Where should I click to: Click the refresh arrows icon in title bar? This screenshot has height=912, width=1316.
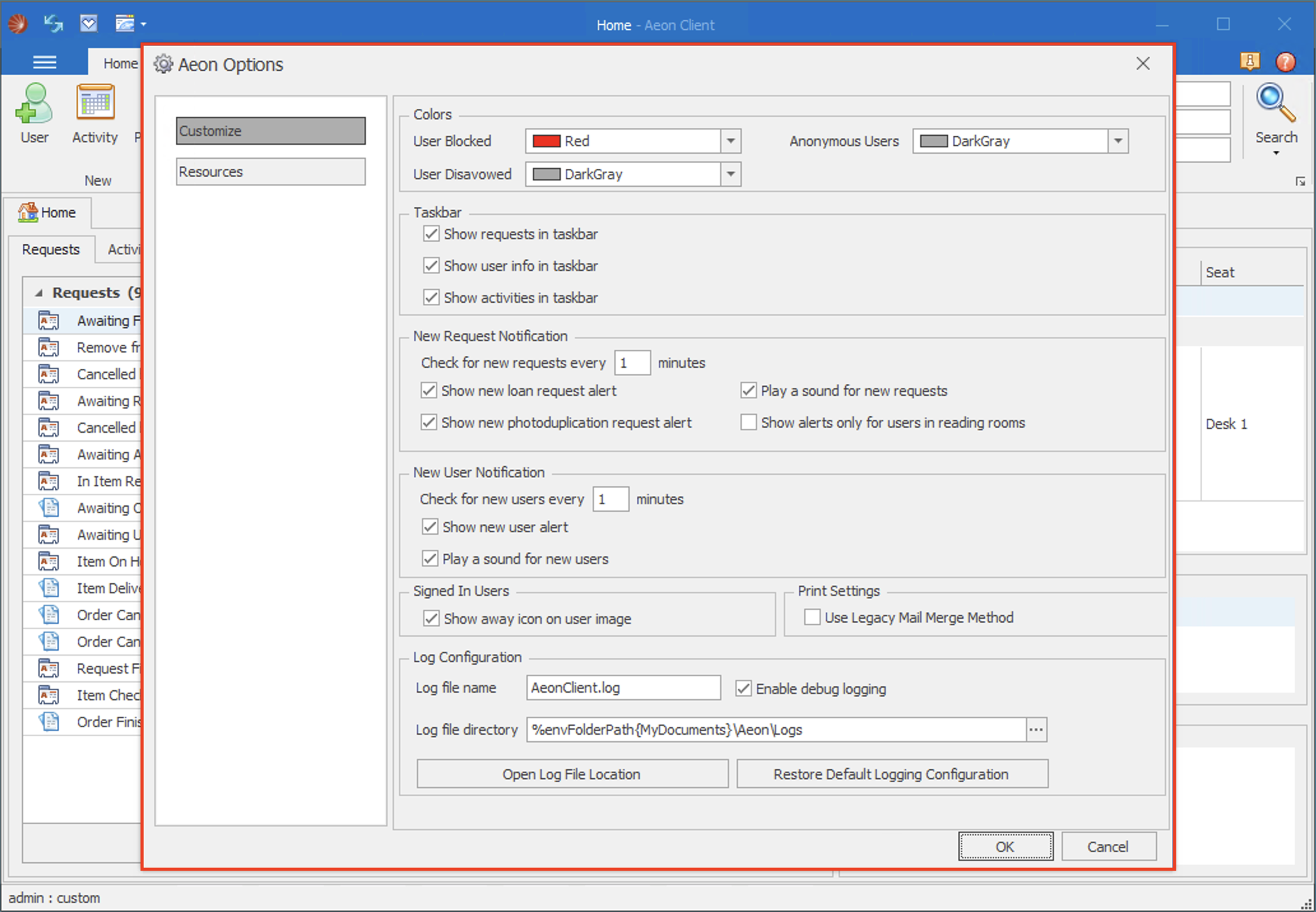pyautogui.click(x=53, y=24)
